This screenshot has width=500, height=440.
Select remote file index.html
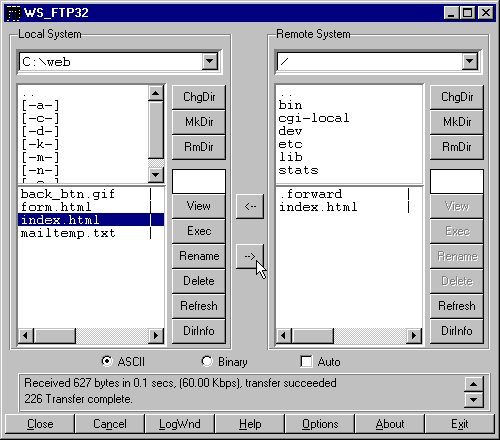coord(349,207)
